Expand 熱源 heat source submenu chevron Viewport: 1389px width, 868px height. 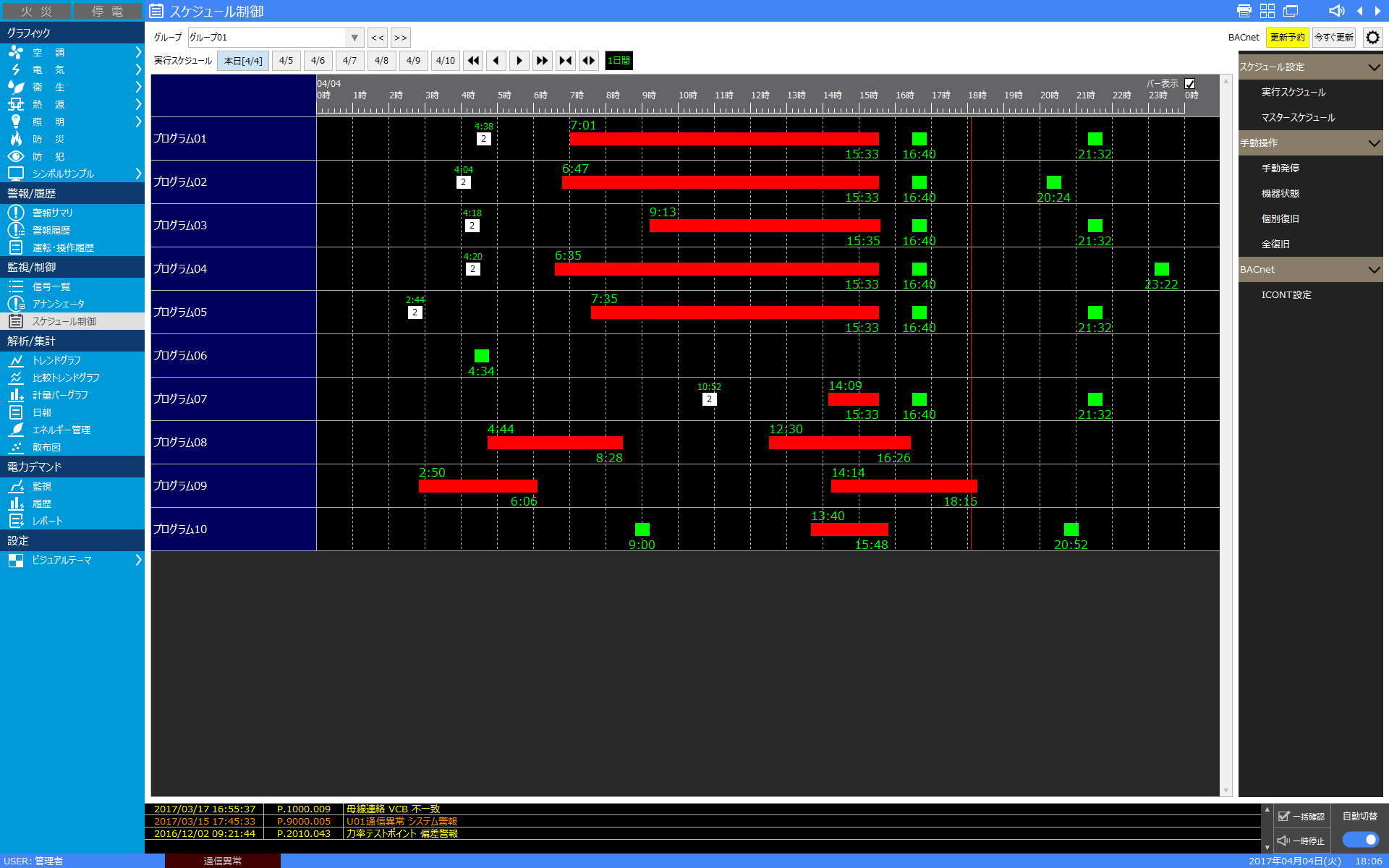(x=138, y=104)
